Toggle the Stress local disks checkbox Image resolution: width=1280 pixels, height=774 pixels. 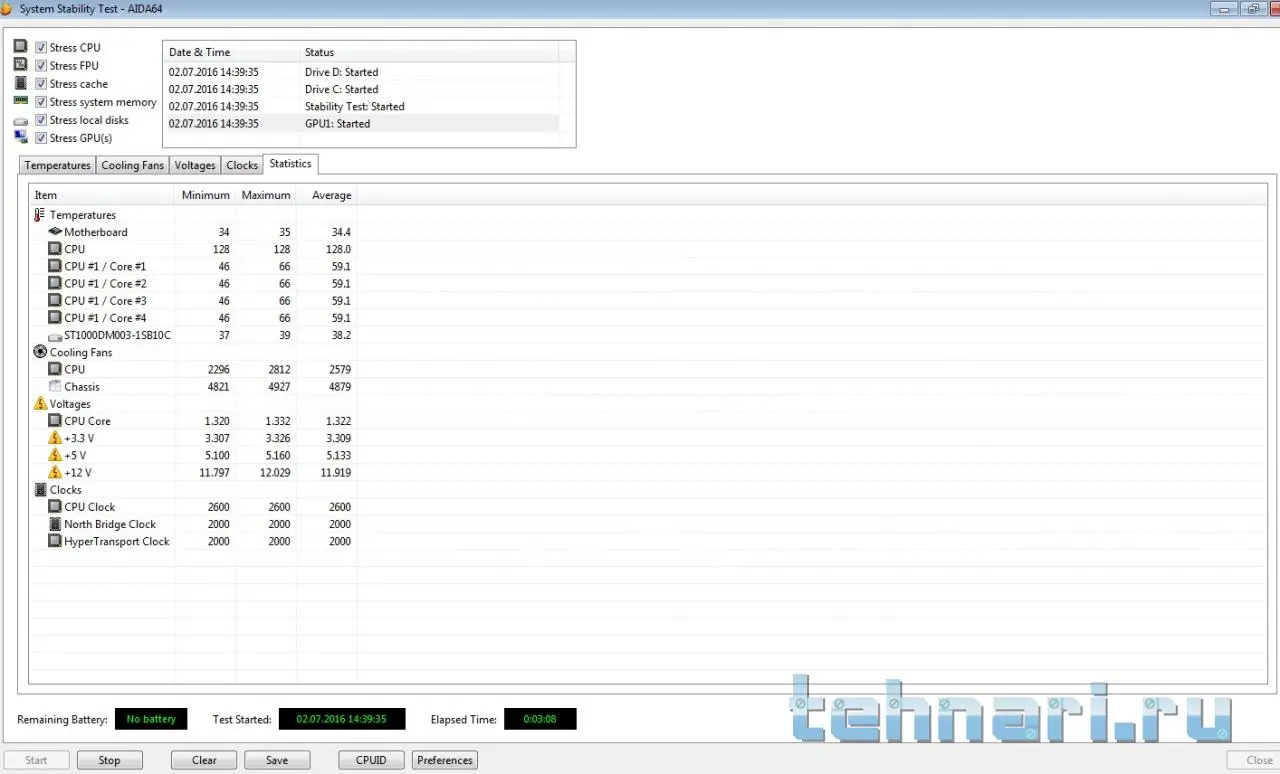[41, 120]
